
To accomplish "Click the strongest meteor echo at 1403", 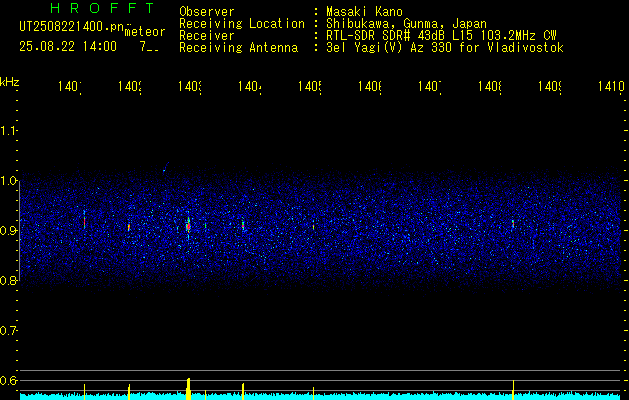I will pyautogui.click(x=188, y=226).
